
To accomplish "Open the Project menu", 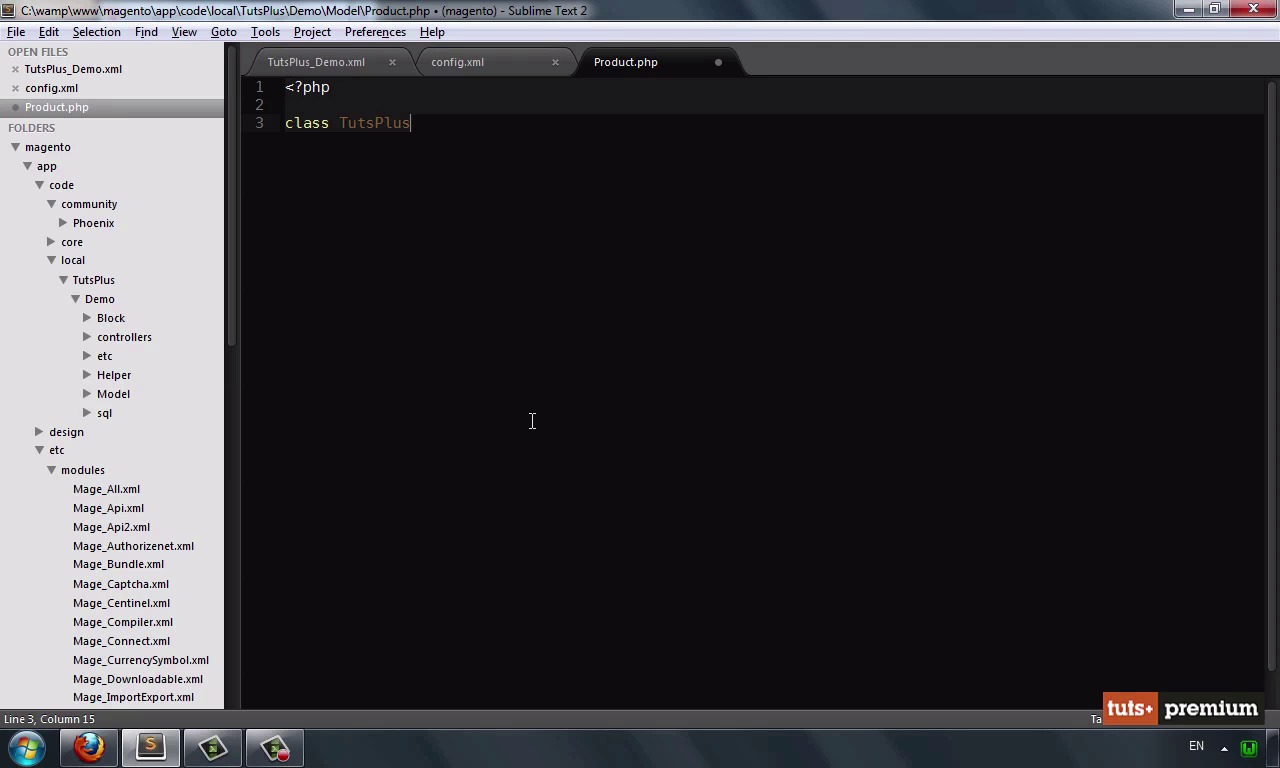I will coord(312,32).
